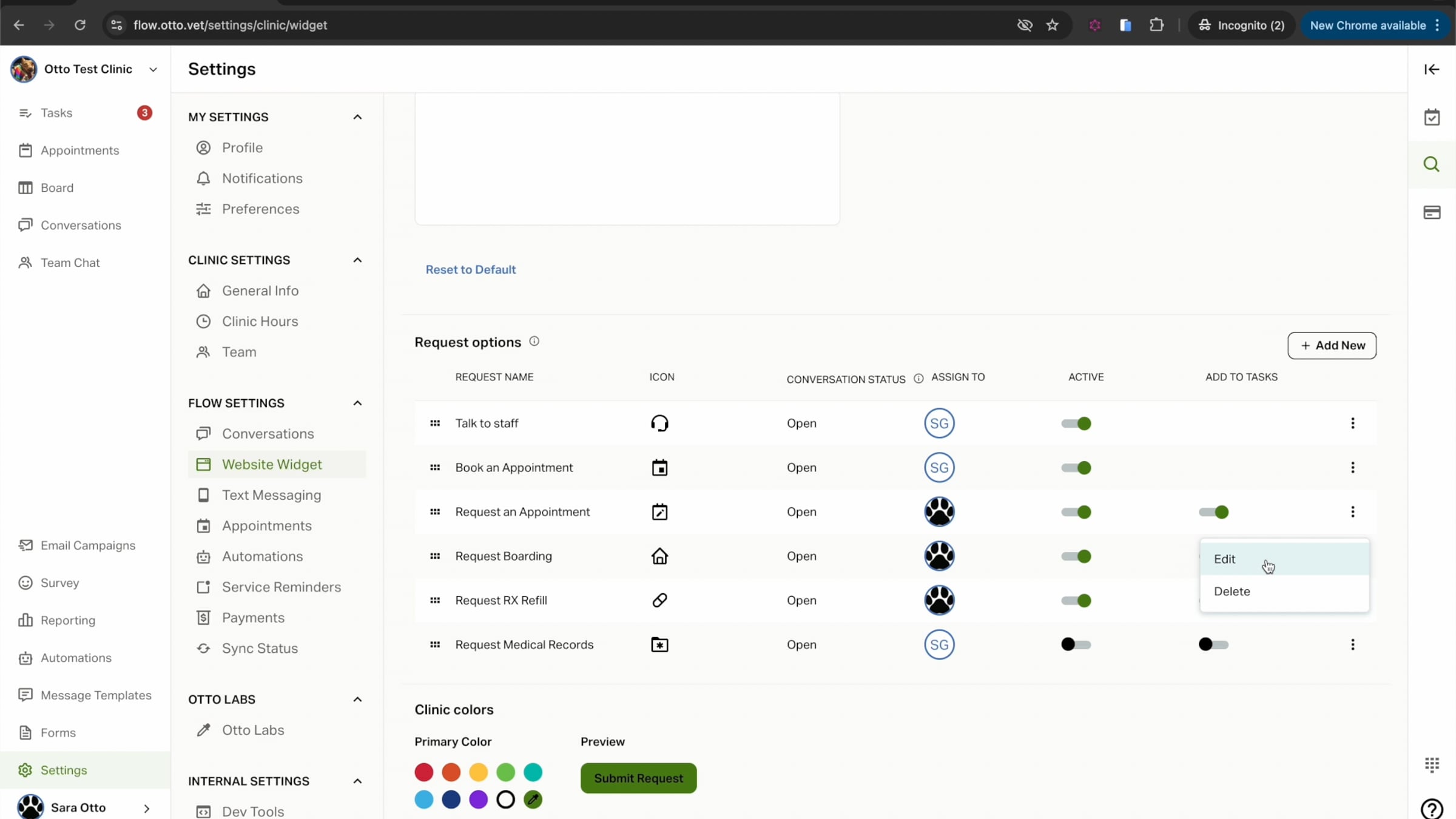Click the browser address bar URL

(x=230, y=25)
